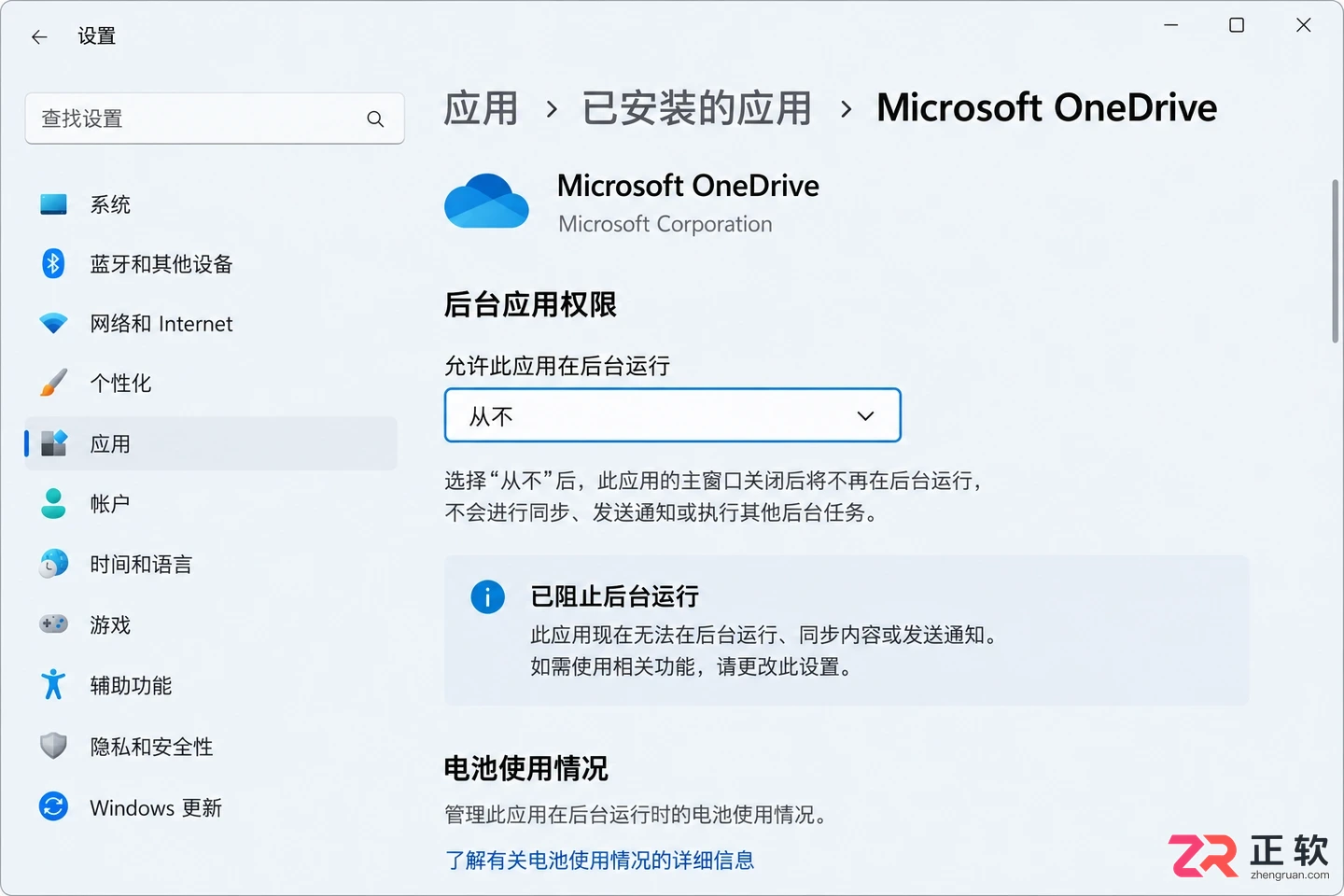Select 隐私和安全性 in the sidebar
Viewport: 1344px width, 896px height.
pyautogui.click(x=151, y=747)
